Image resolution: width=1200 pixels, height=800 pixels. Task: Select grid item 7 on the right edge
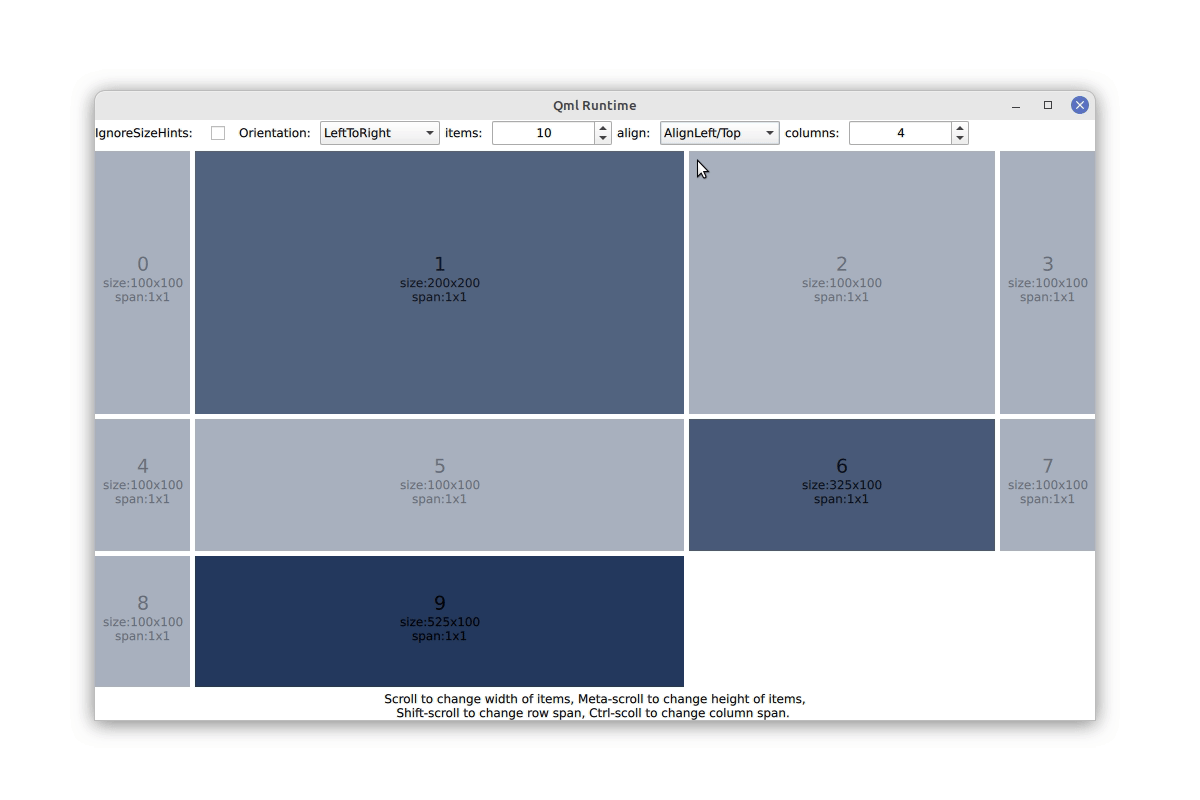pos(1047,484)
